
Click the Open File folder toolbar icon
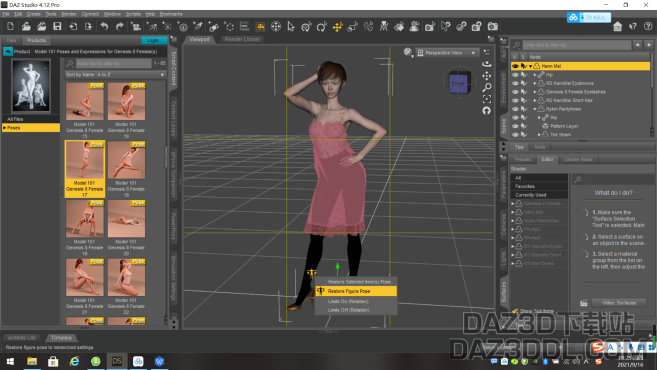(x=26, y=27)
